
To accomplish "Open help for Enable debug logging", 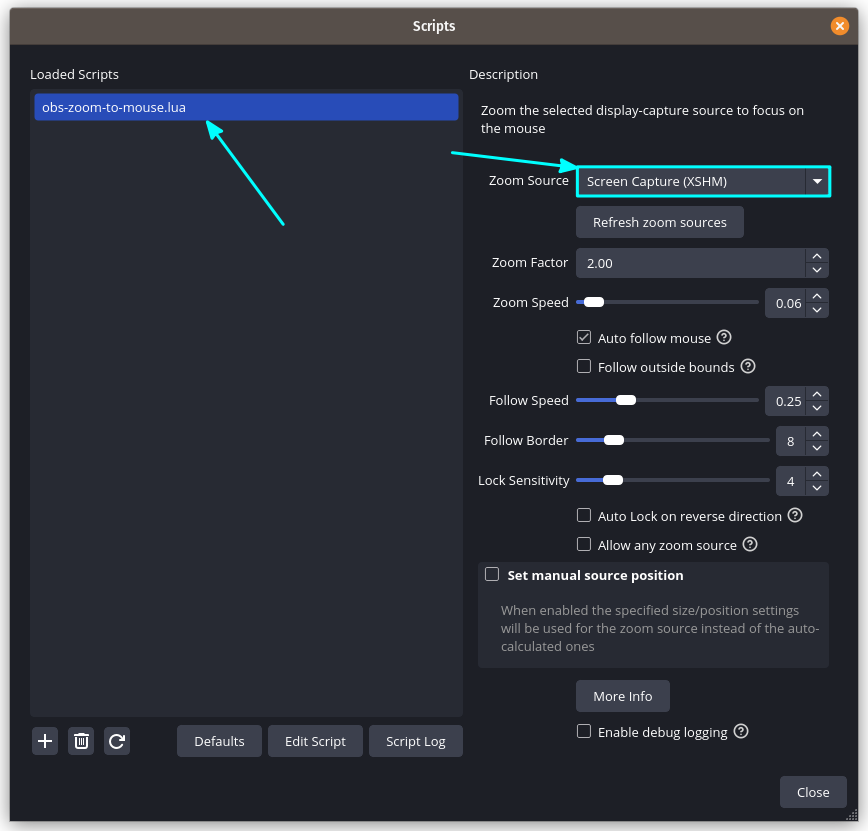I will 740,732.
